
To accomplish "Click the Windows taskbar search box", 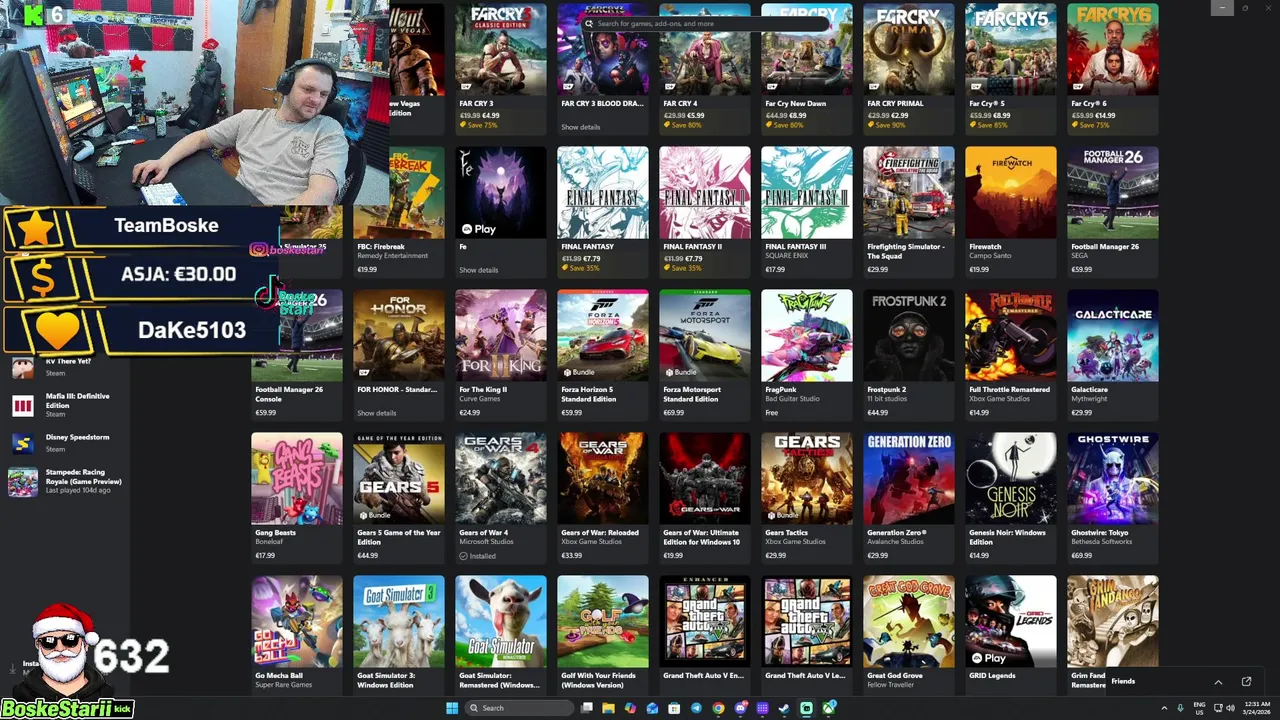I will coord(520,708).
